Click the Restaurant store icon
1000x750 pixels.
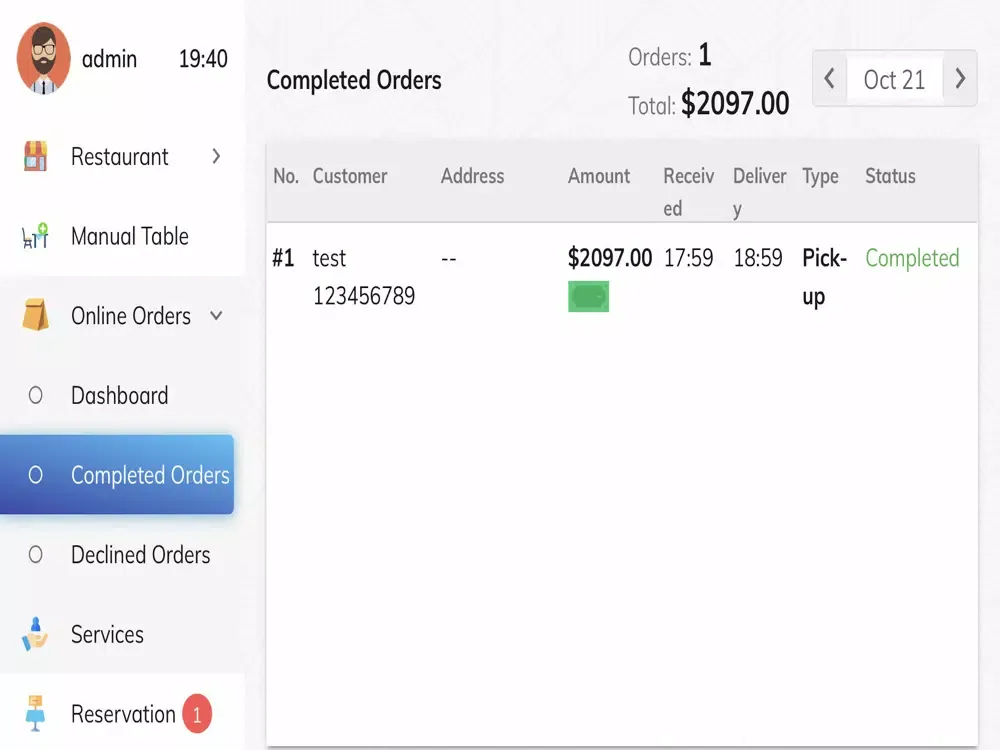[35, 156]
